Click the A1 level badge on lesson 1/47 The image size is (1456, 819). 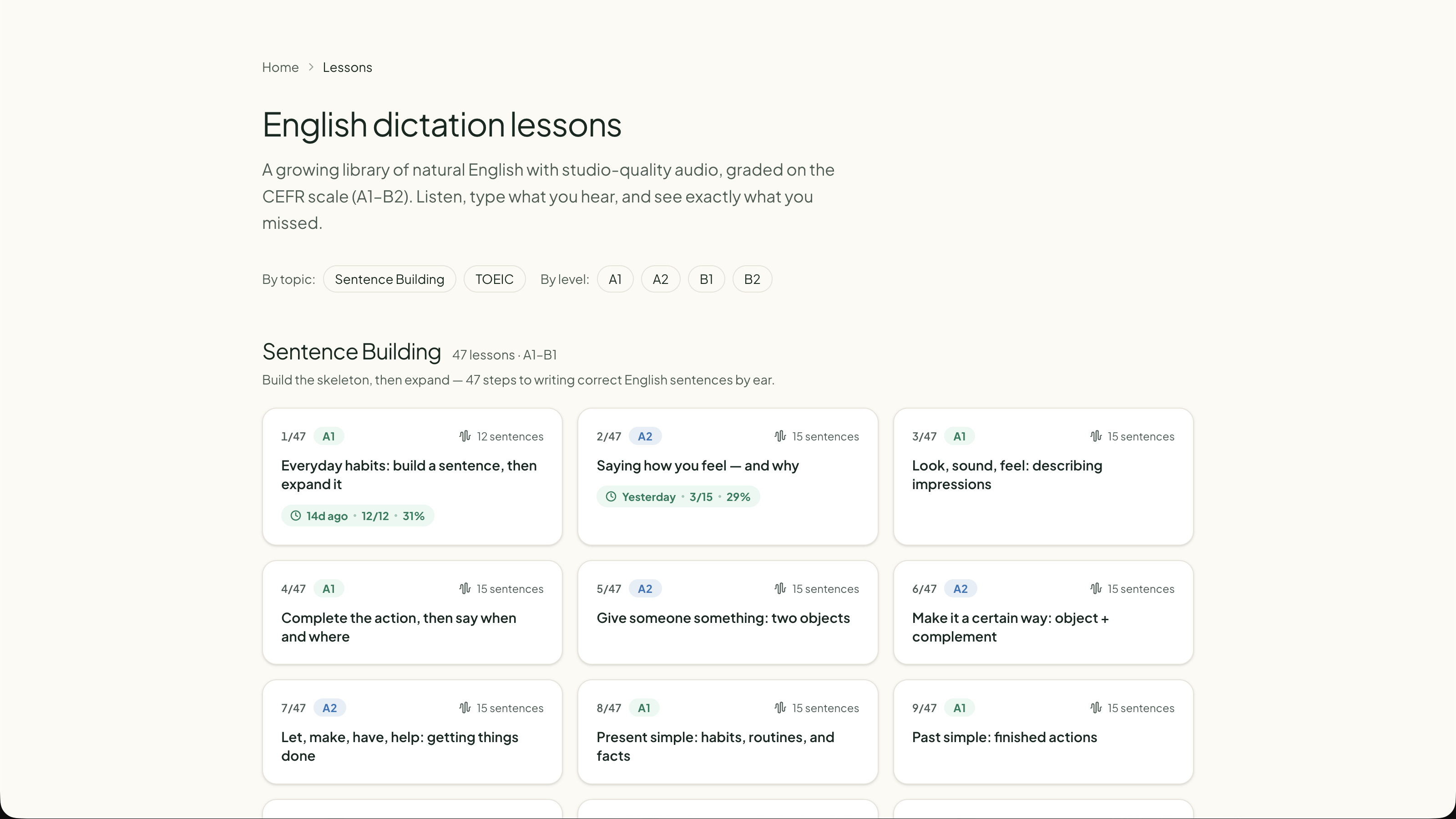329,436
